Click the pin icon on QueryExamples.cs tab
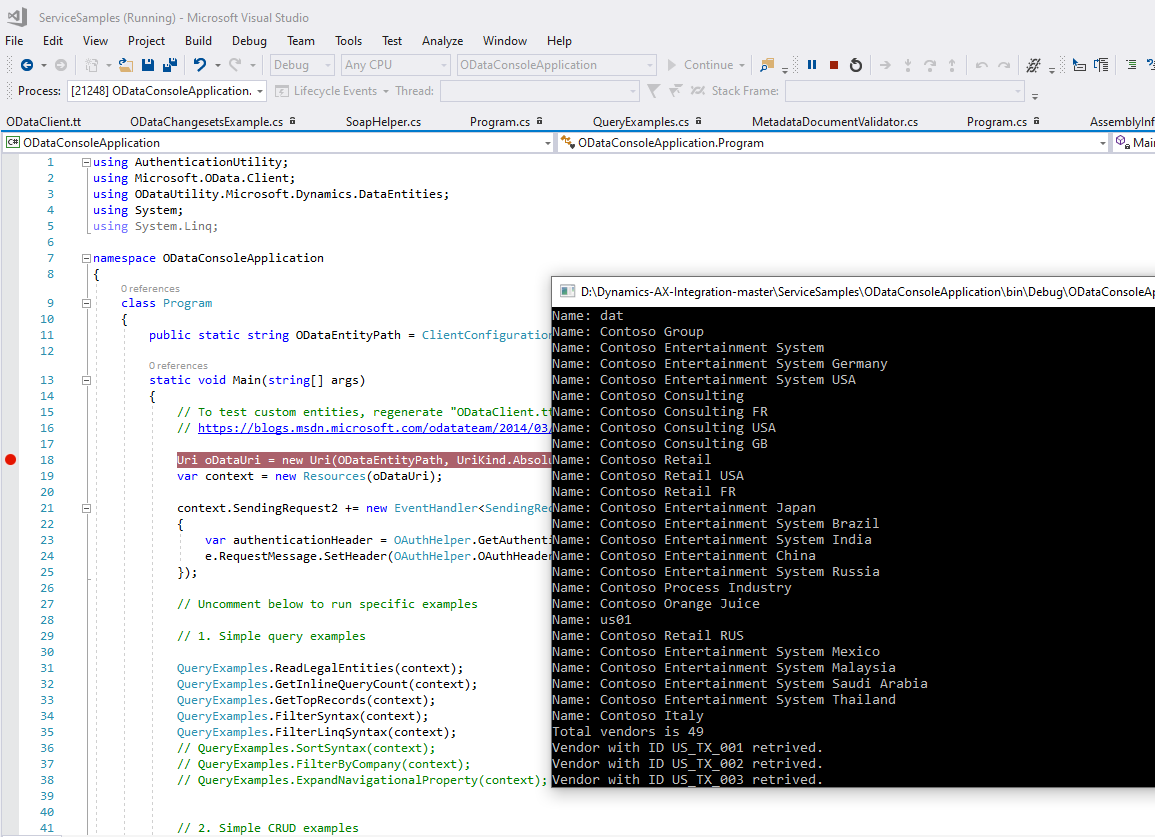Viewport: 1155px width, 837px height. click(698, 121)
